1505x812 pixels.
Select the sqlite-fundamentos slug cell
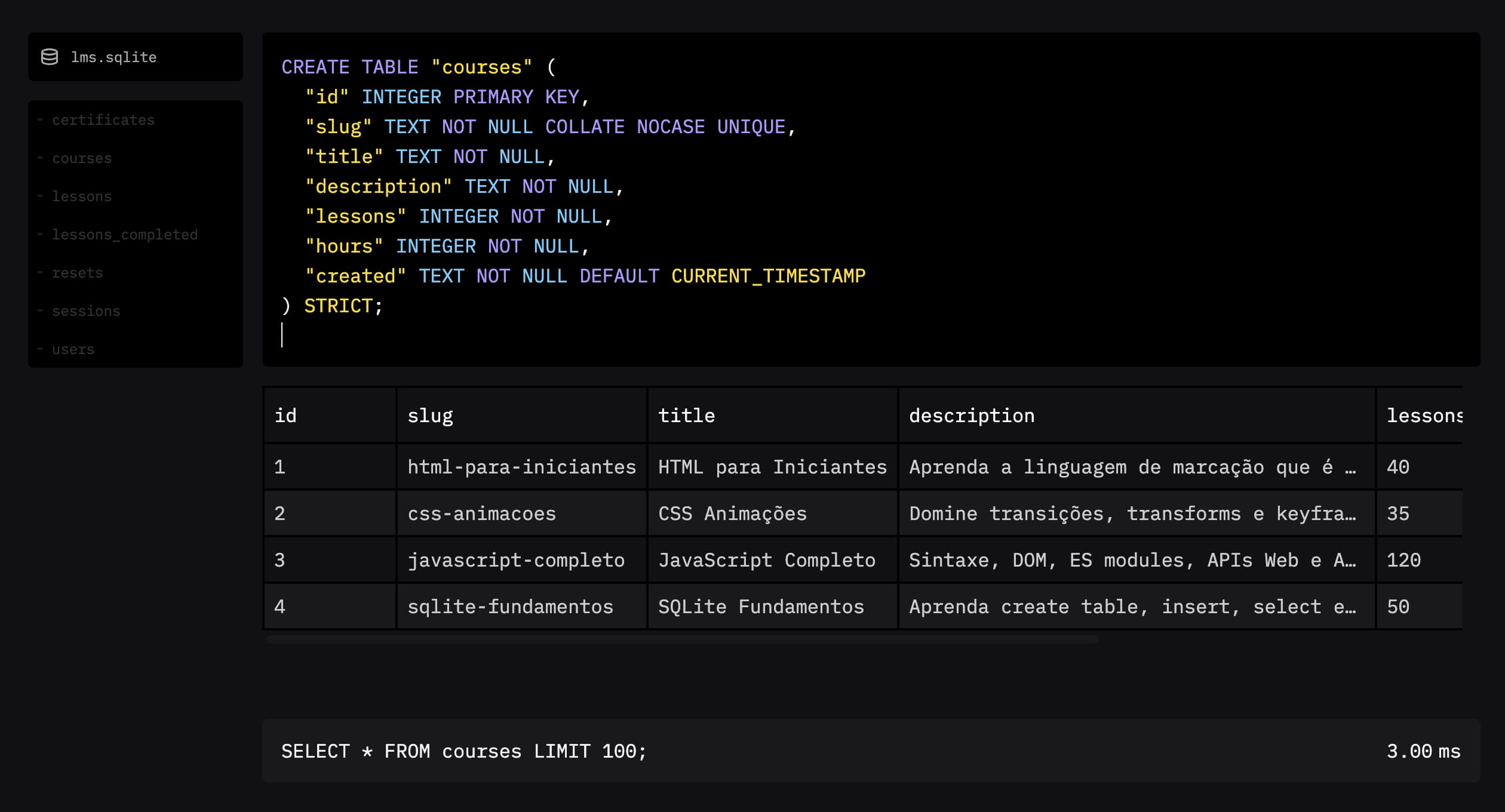point(522,607)
